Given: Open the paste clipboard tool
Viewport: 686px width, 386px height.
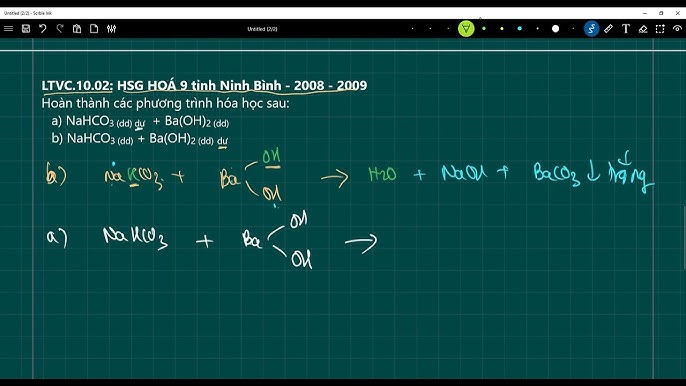Looking at the screenshot, I should pos(77,29).
